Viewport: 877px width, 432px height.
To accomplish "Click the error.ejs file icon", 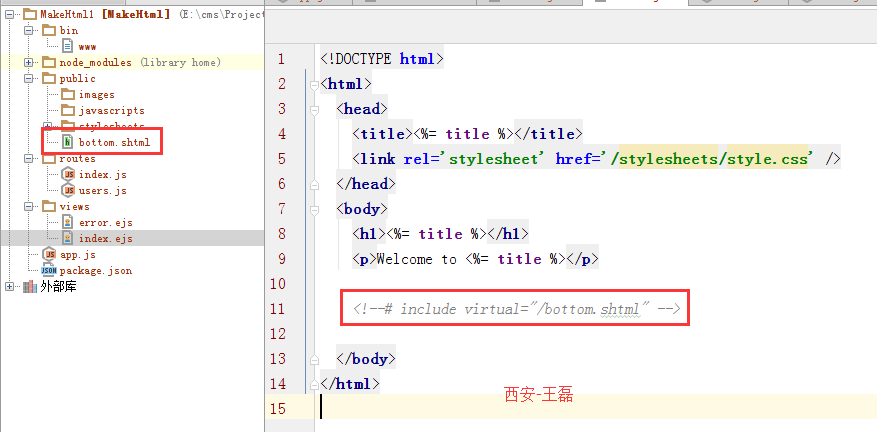I will (x=68, y=222).
